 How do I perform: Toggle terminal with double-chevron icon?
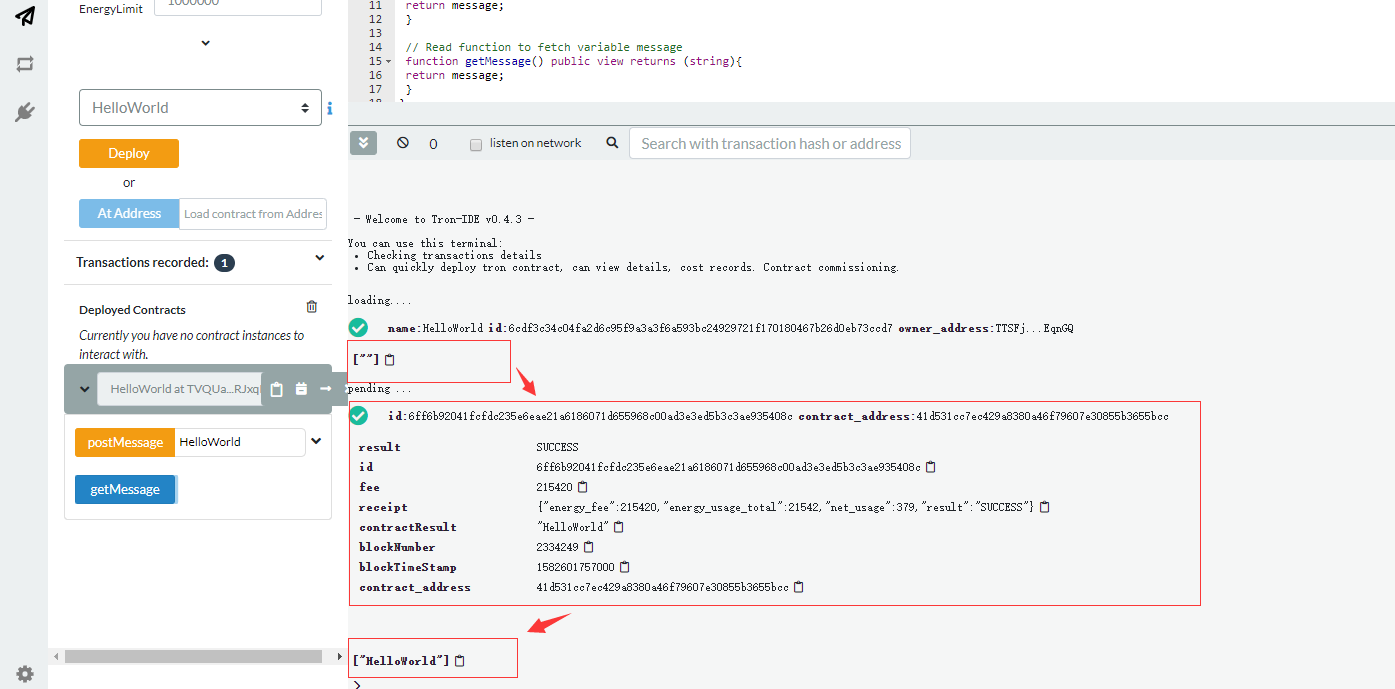[363, 143]
